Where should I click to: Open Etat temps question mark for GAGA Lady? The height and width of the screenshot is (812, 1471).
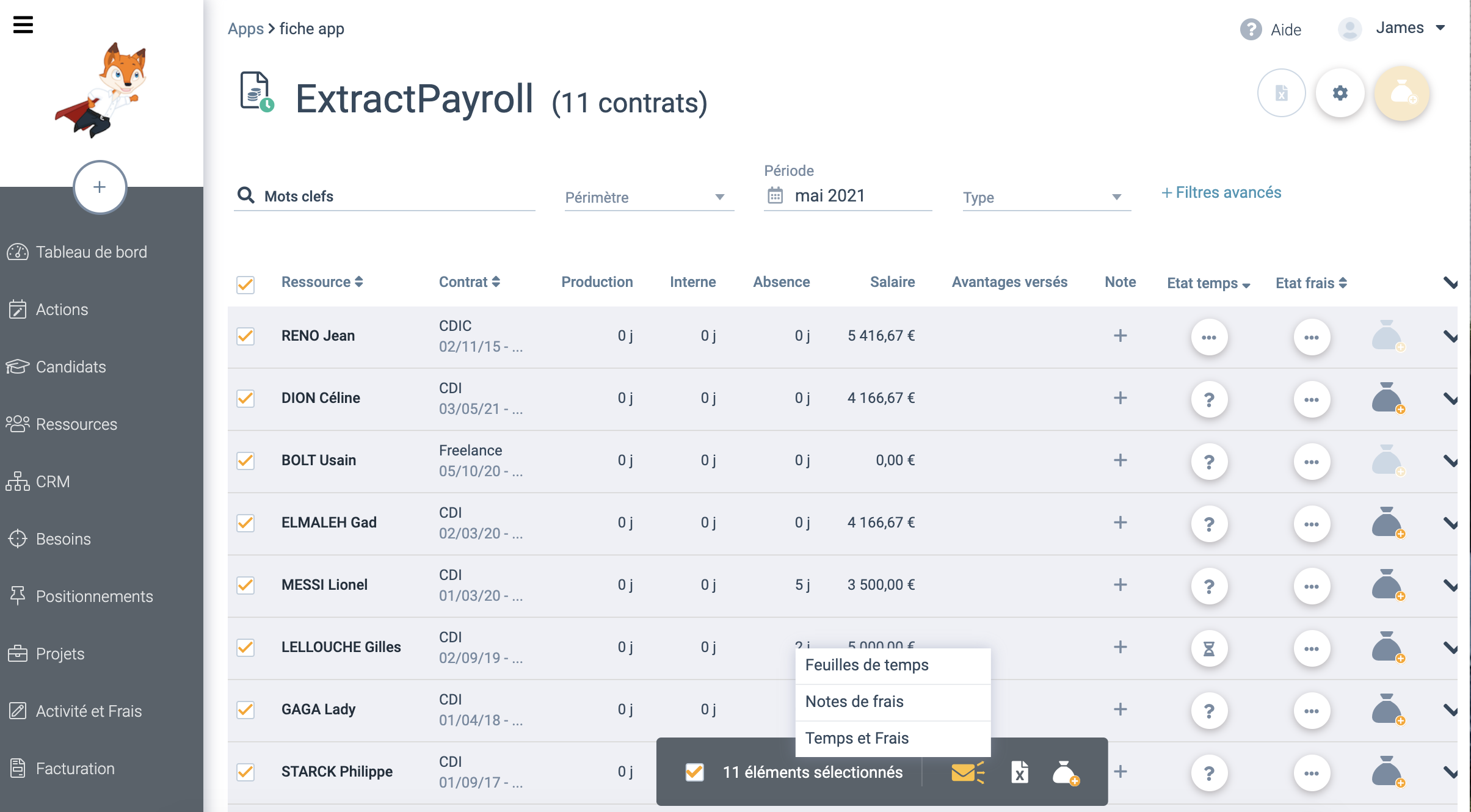pyautogui.click(x=1209, y=711)
